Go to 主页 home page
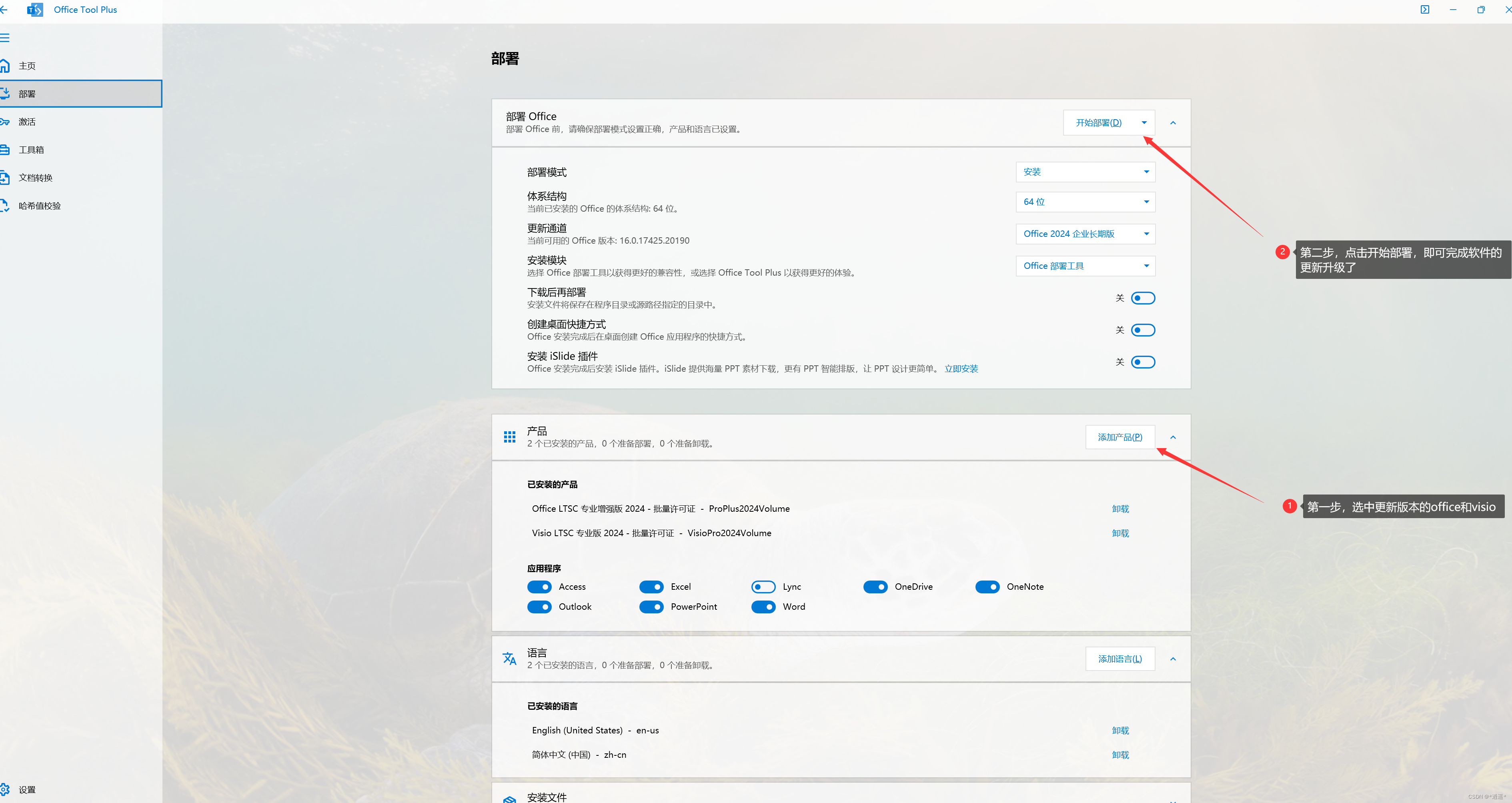This screenshot has width=1512, height=803. (x=81, y=66)
